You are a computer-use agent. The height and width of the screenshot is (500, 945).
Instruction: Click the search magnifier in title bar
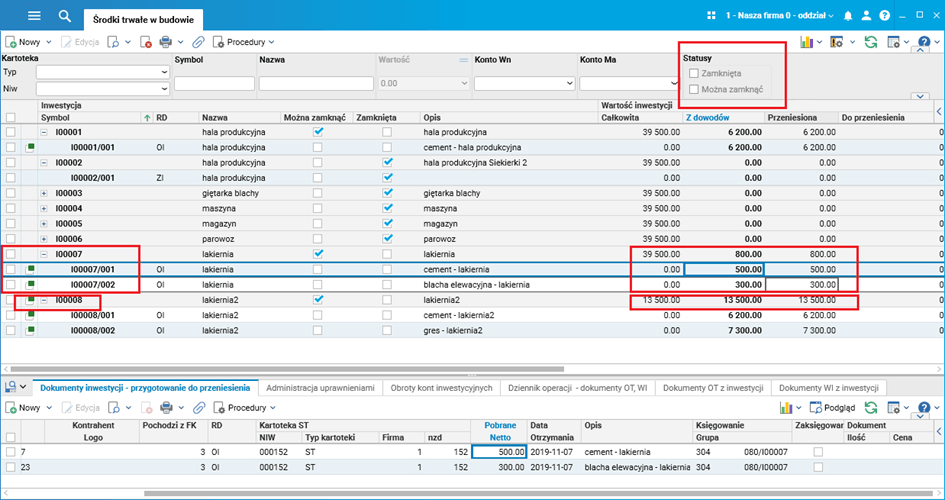[x=65, y=16]
